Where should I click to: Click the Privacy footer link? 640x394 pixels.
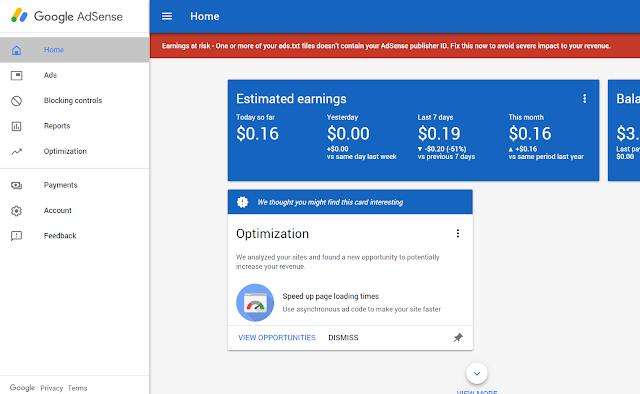click(51, 388)
